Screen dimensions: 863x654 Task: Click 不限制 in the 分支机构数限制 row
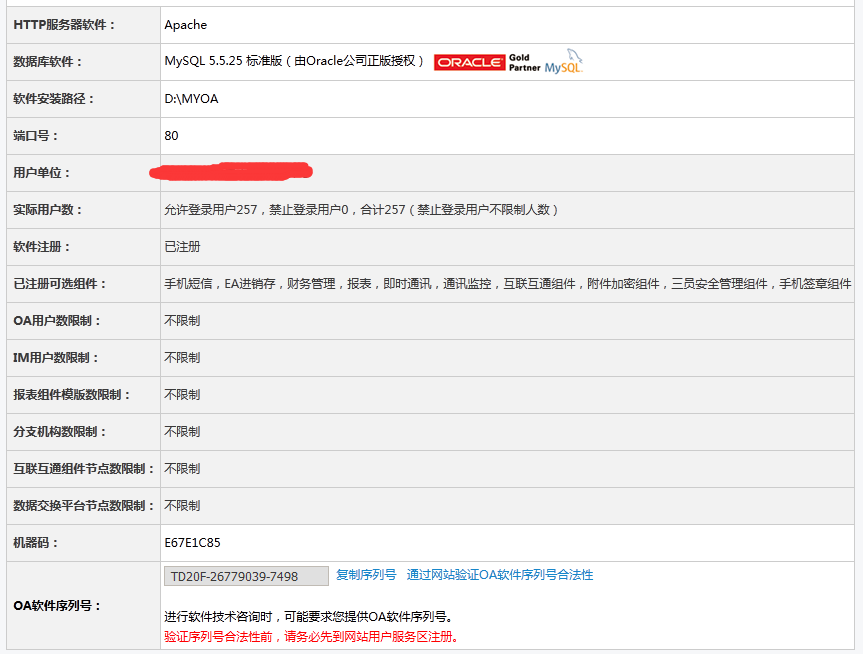182,432
